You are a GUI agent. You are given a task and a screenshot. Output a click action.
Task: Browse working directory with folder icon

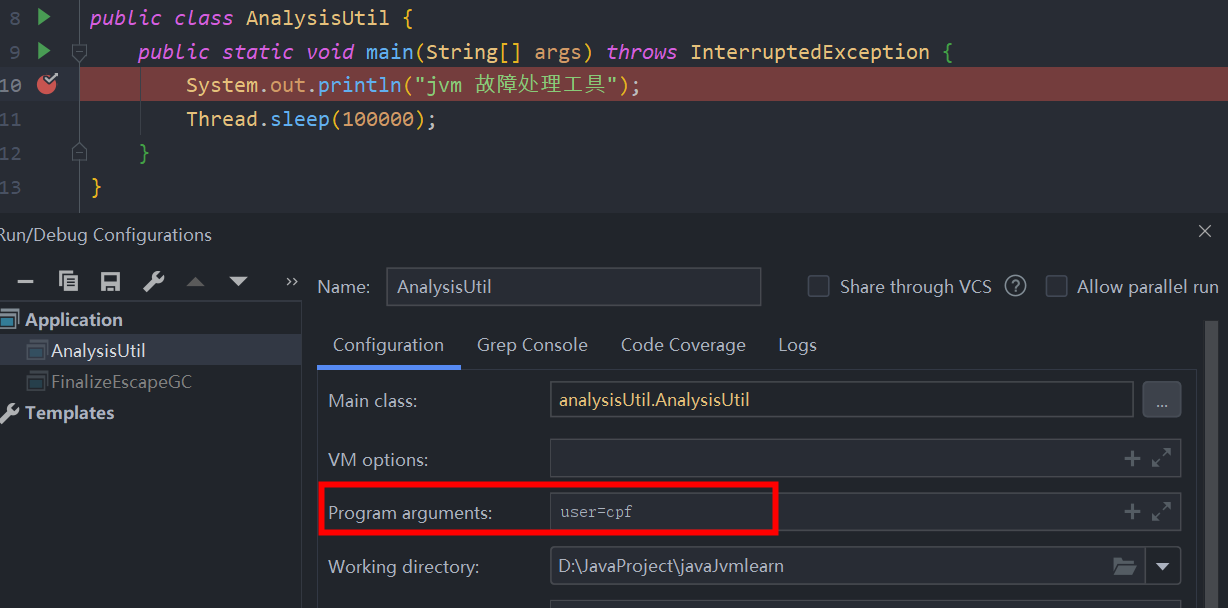tap(1124, 566)
